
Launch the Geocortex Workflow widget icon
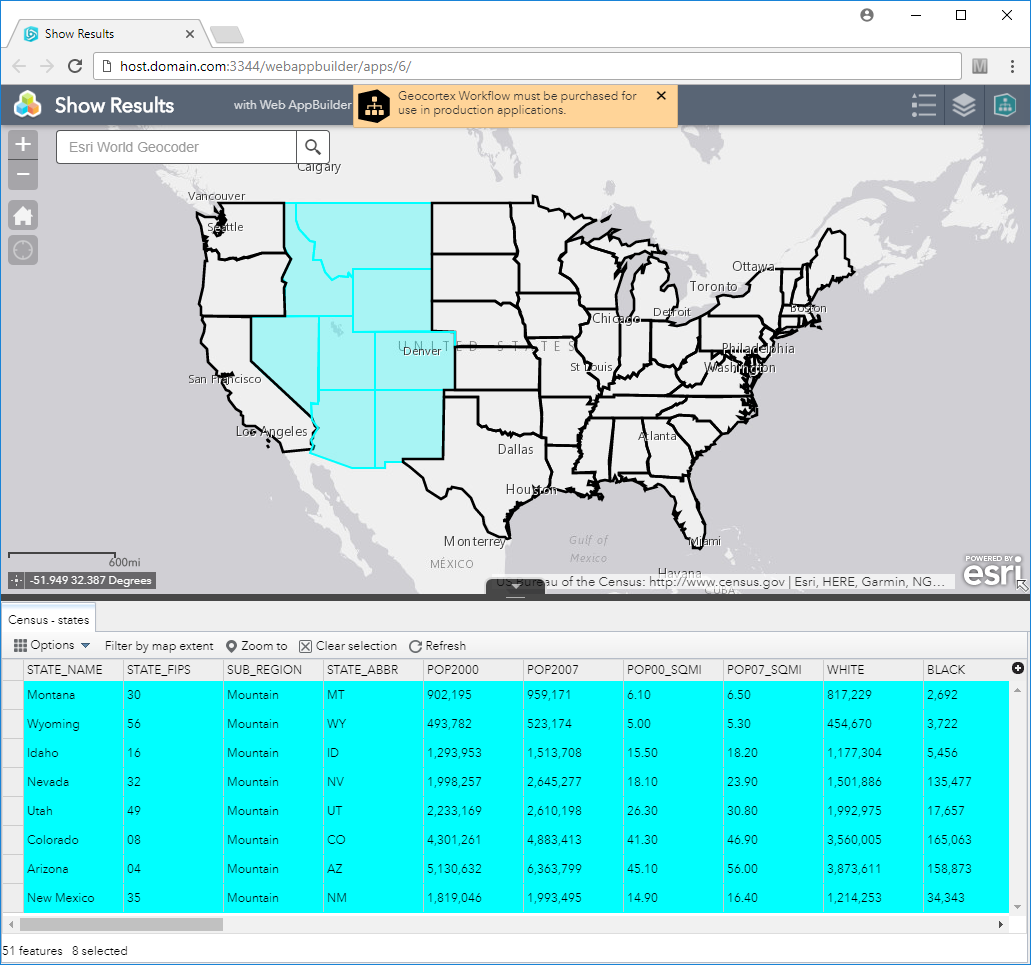[1004, 105]
